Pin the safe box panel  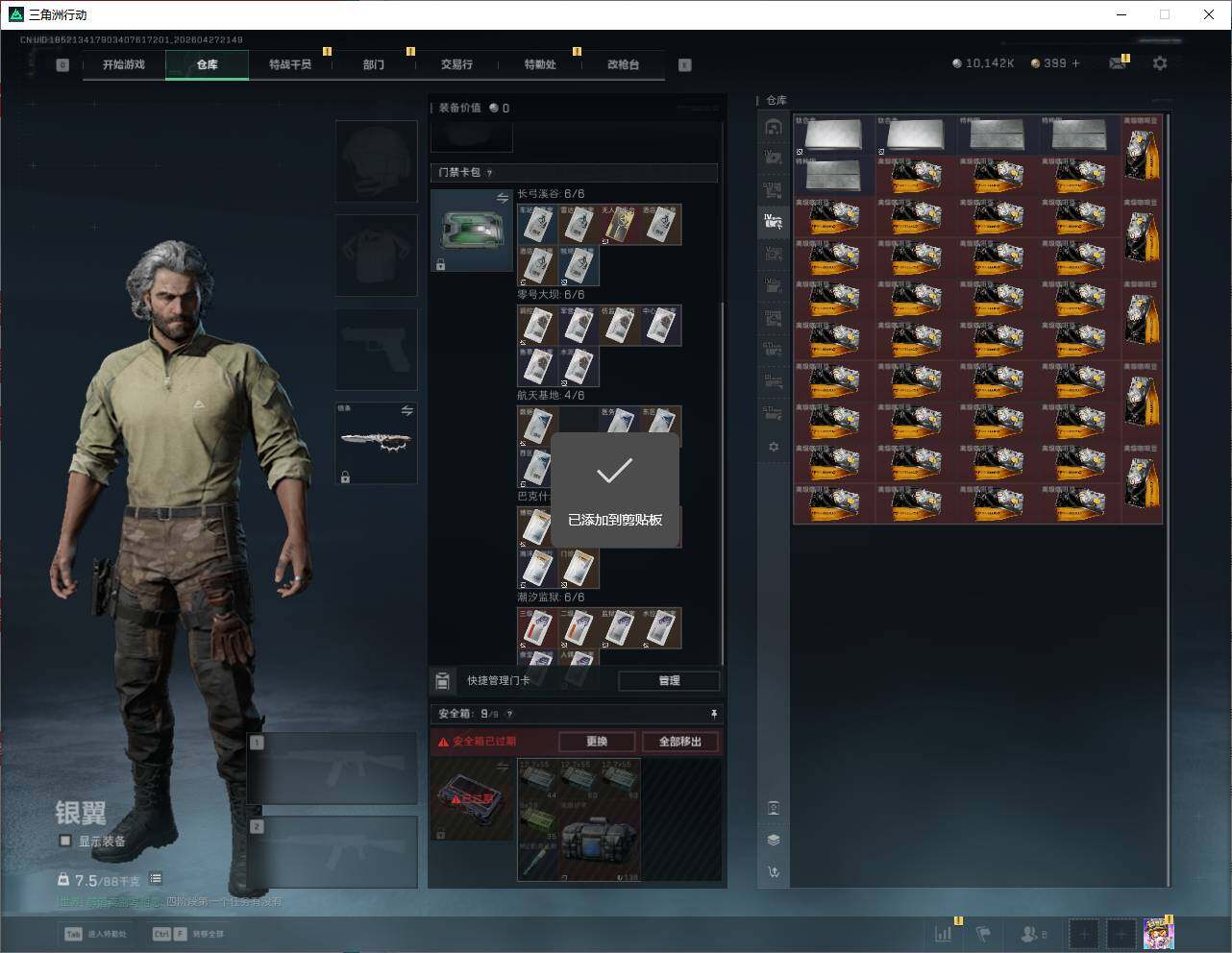click(713, 714)
